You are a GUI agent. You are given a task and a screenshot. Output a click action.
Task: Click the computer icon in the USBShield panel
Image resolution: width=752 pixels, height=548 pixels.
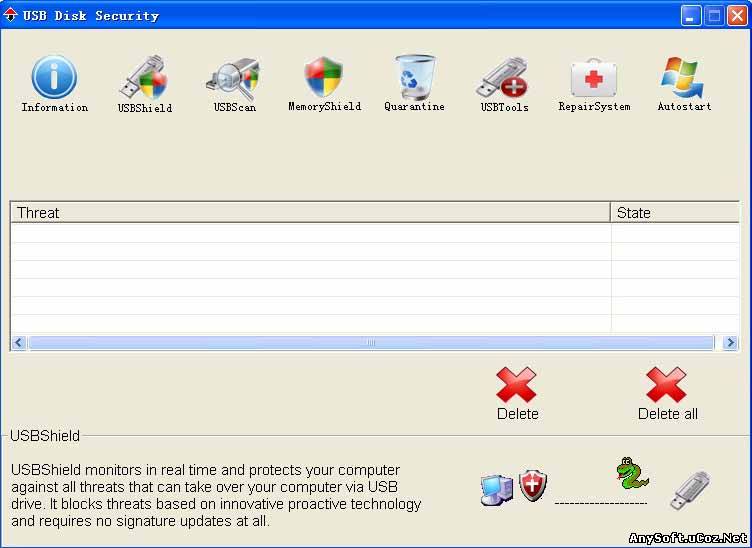(x=497, y=489)
